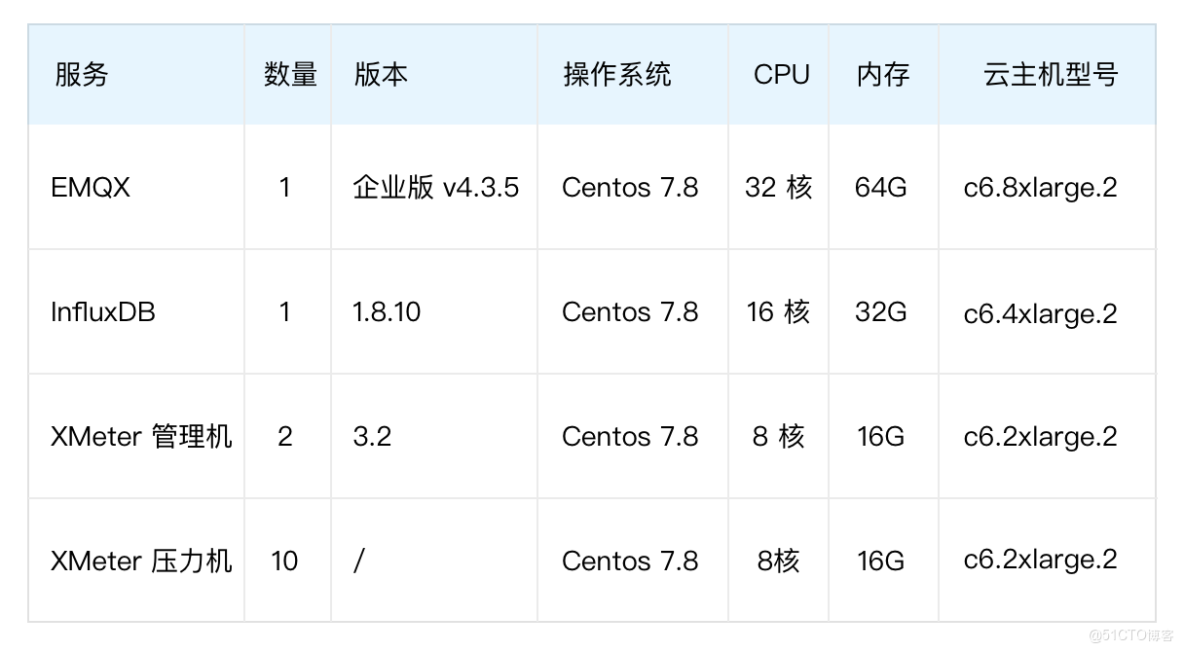Click the 服务 column header
The height and width of the screenshot is (652, 1184).
(x=81, y=75)
